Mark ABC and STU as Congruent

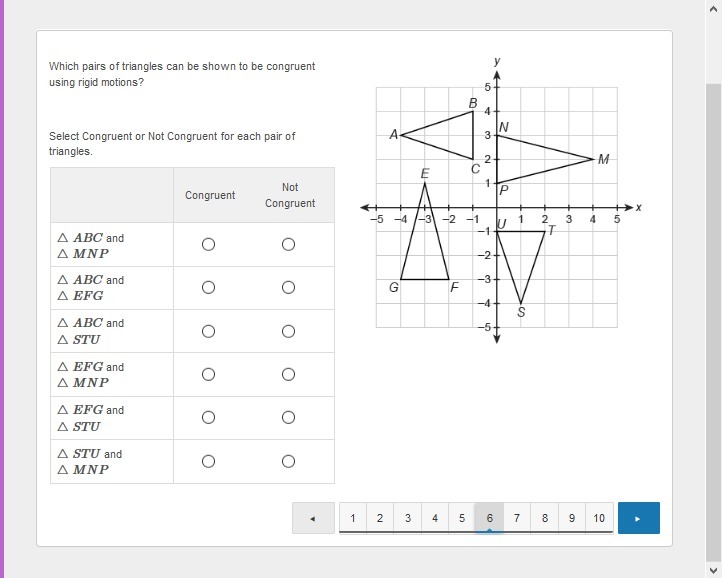click(x=208, y=331)
